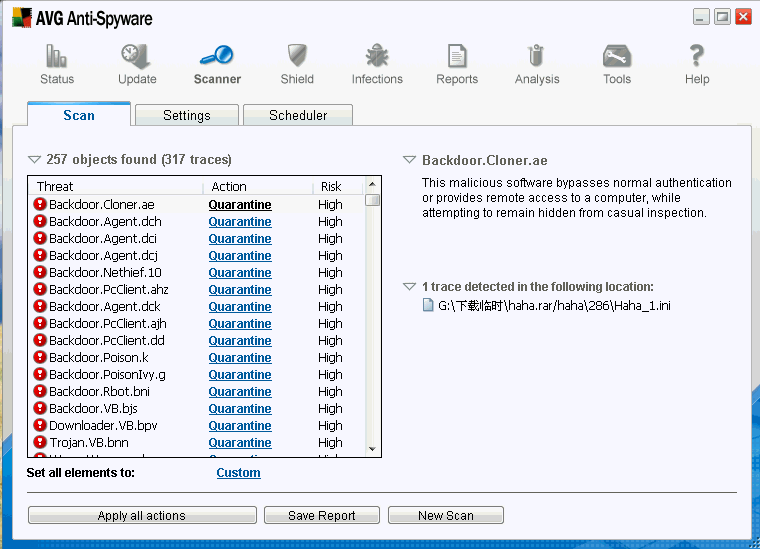This screenshot has width=760, height=549.
Task: Click red threat icon for Downloader.VB.bpv
Action: pos(40,425)
